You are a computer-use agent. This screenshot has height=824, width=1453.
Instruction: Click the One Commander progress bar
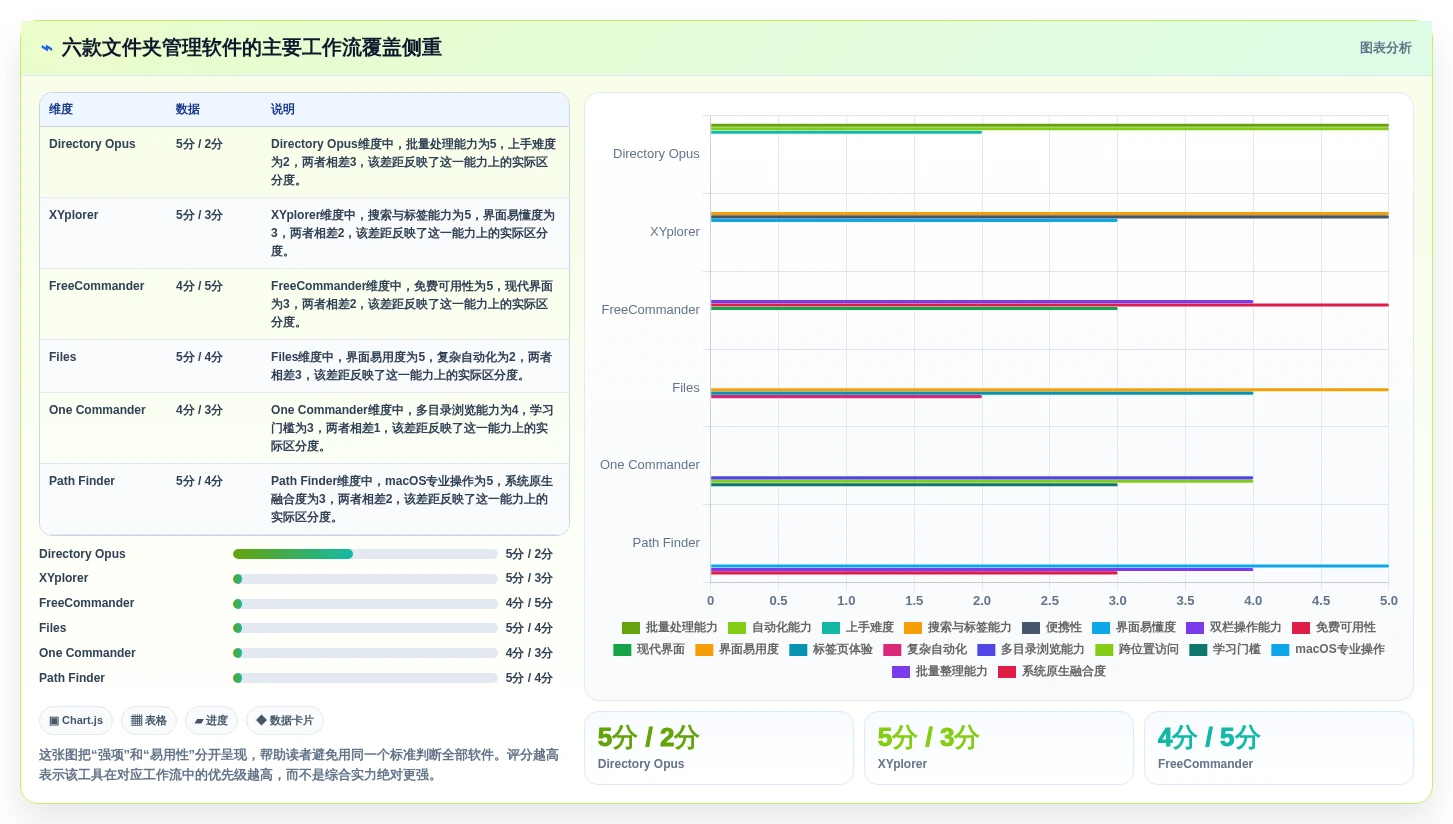(365, 653)
